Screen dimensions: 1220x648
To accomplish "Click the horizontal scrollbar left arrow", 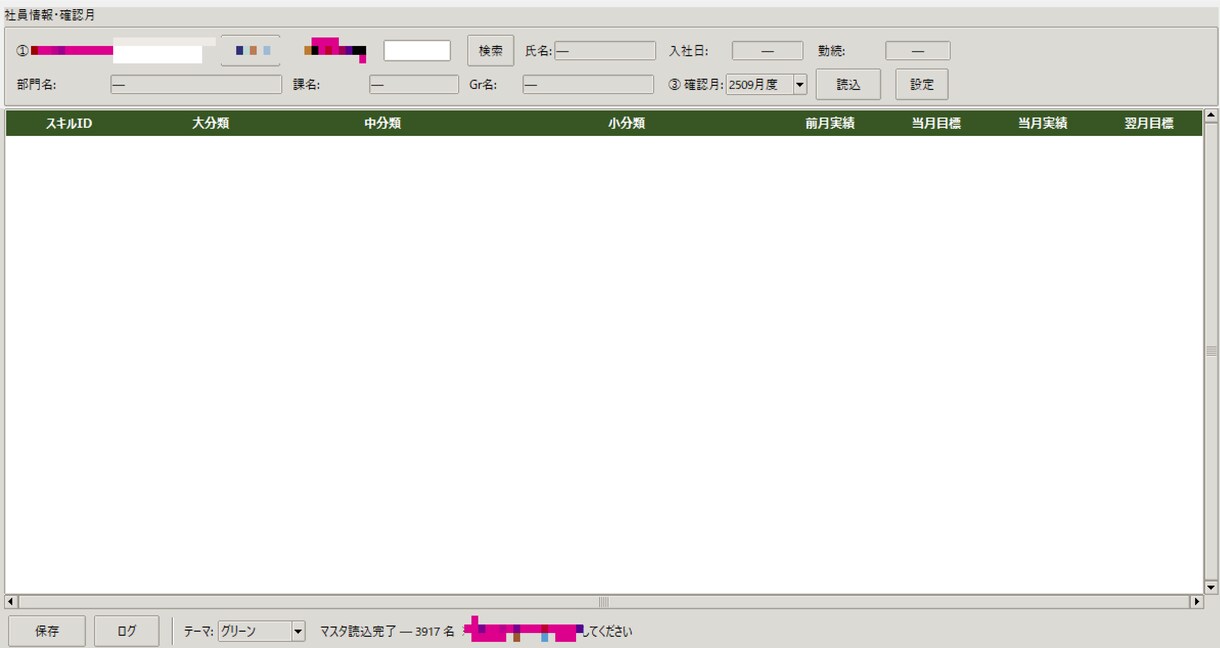I will click(11, 602).
